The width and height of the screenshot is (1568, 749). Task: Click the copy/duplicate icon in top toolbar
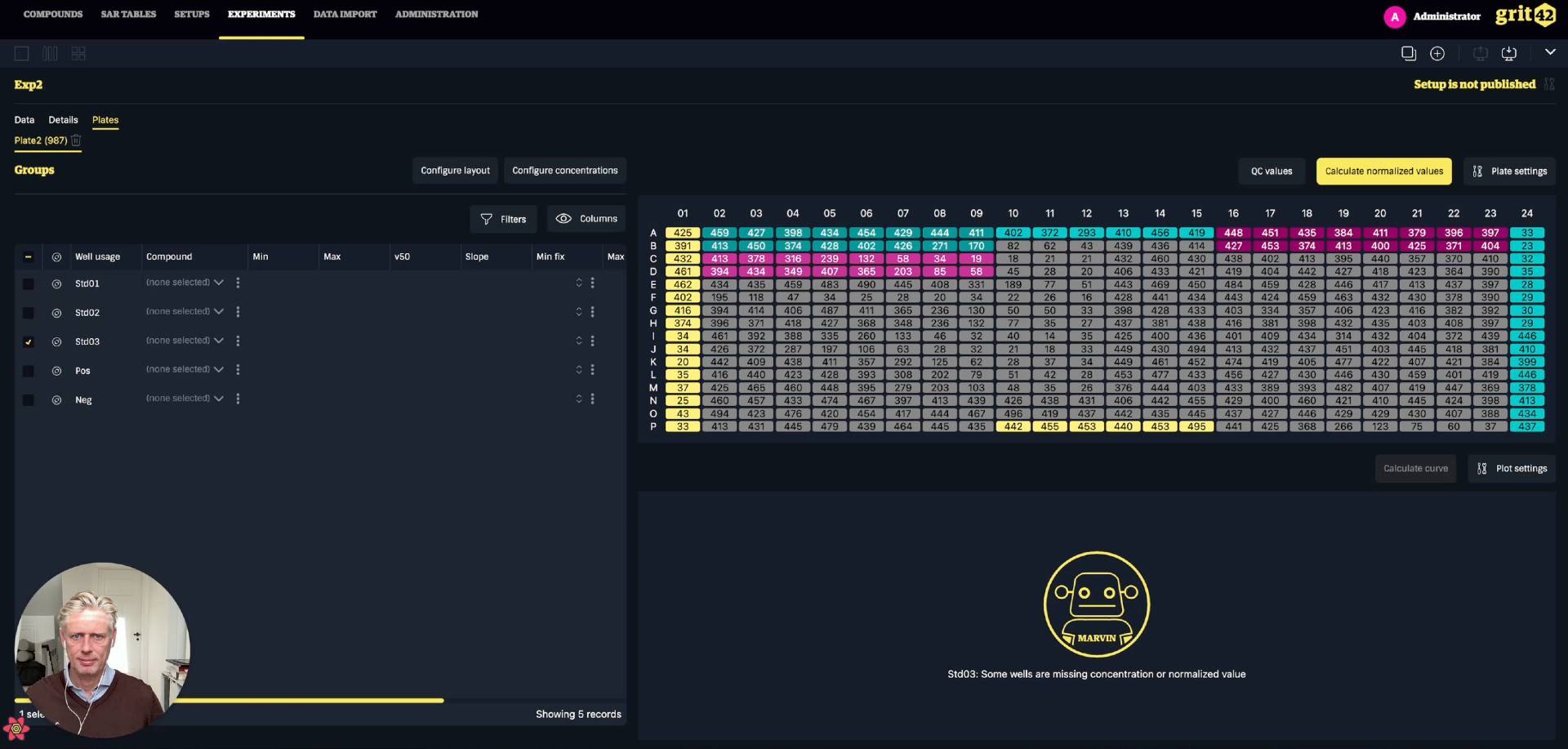pos(1408,54)
